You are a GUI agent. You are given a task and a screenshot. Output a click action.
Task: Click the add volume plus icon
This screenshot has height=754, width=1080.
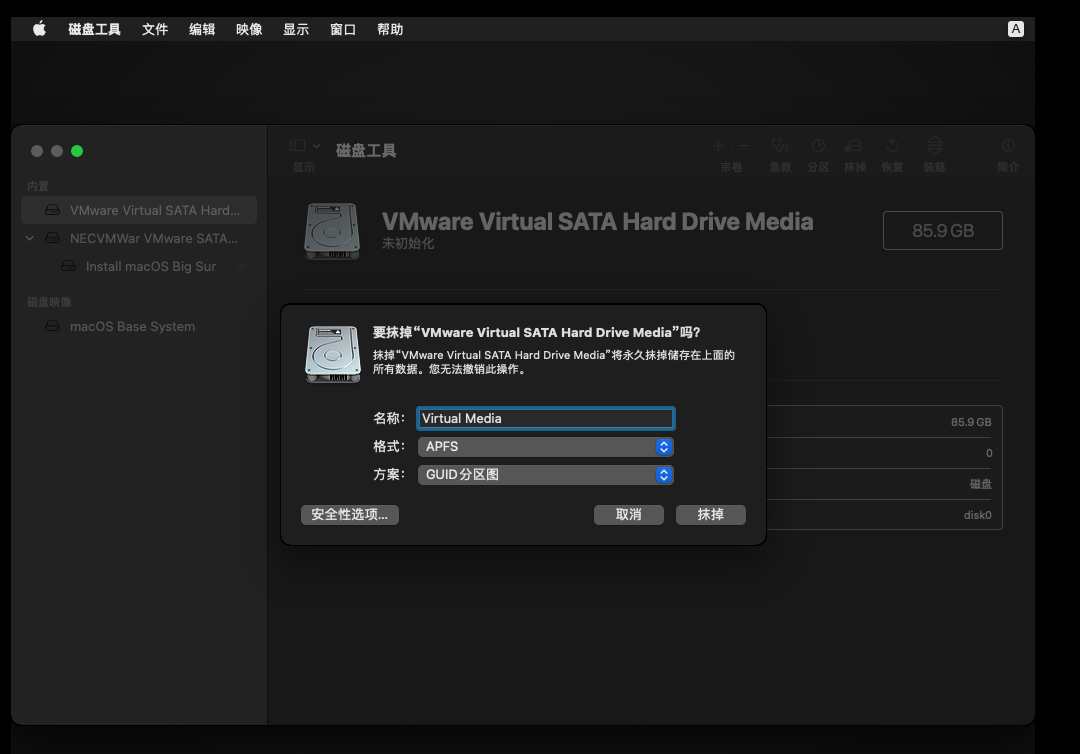coord(718,145)
